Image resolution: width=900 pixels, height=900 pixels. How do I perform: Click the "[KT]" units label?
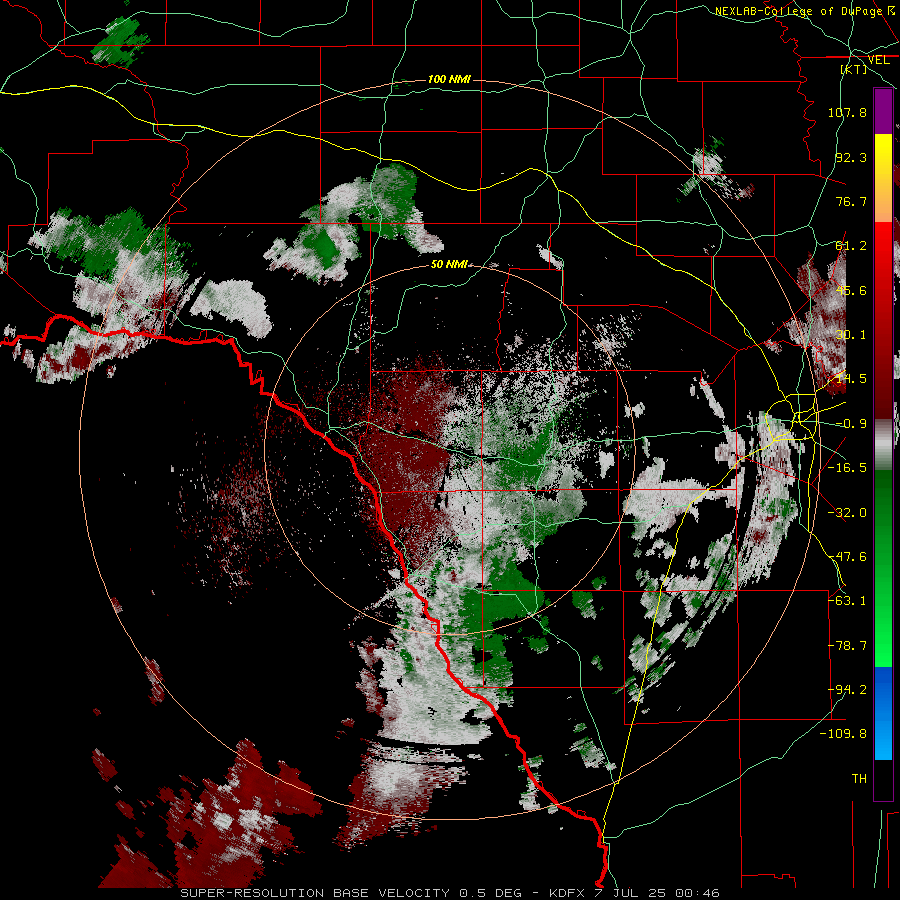pyautogui.click(x=854, y=69)
